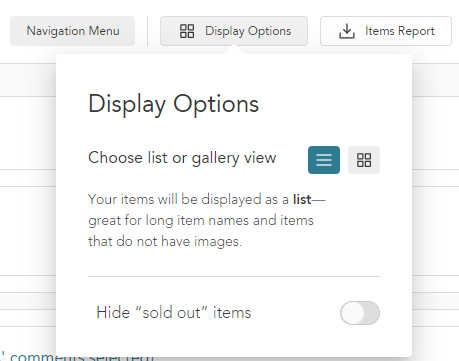
Task: Switch to gallery view grid icon
Action: [x=364, y=160]
